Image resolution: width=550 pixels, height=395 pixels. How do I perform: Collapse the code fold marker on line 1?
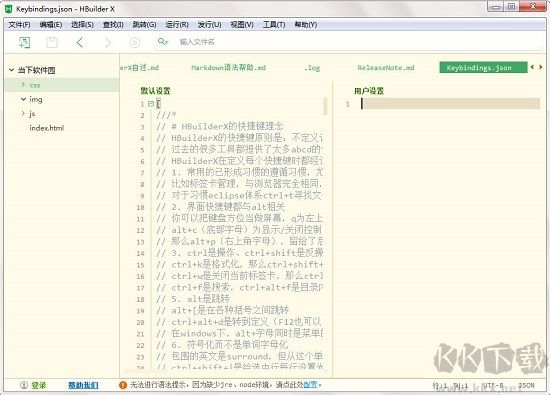click(x=151, y=104)
